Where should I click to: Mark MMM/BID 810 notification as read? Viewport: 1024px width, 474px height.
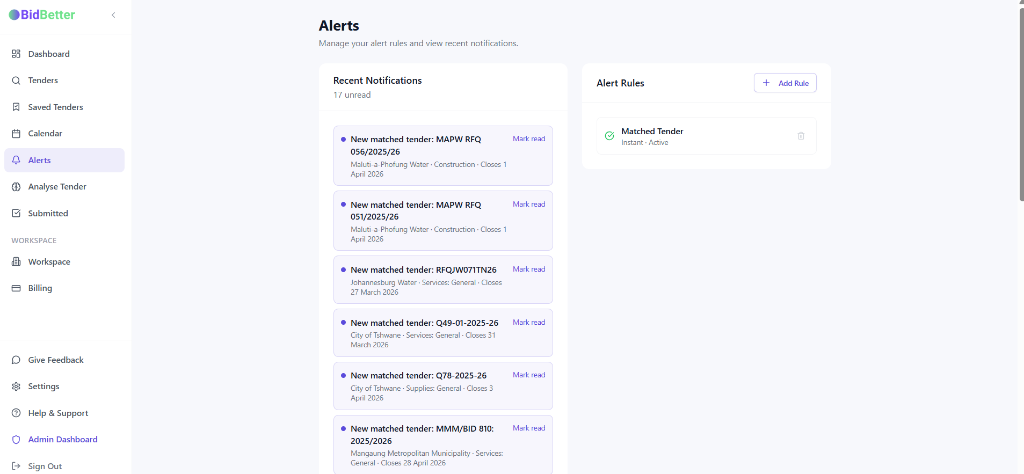pos(528,428)
